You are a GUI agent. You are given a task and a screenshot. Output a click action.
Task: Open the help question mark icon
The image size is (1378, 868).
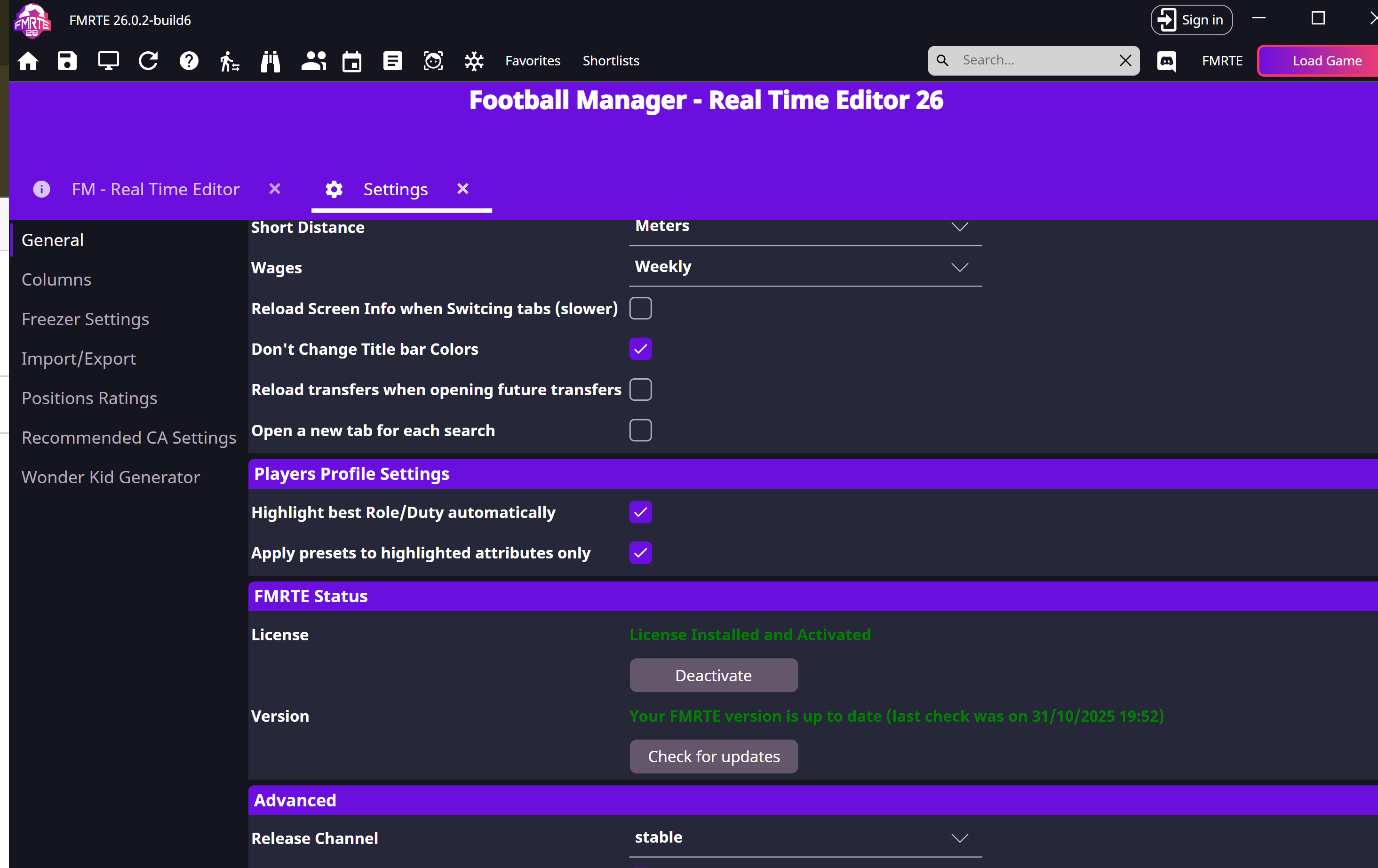pos(189,61)
